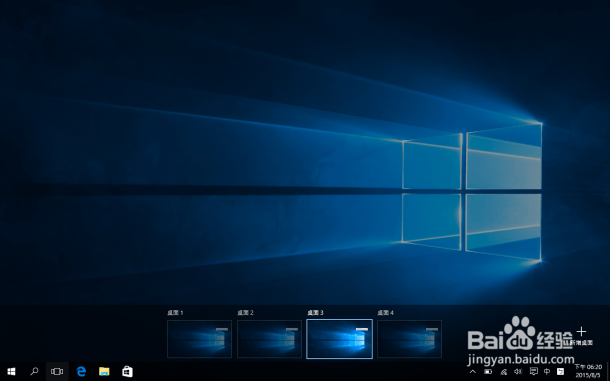Open the Action Center notifications
Viewport: 610px width, 381px height.
click(x=534, y=372)
